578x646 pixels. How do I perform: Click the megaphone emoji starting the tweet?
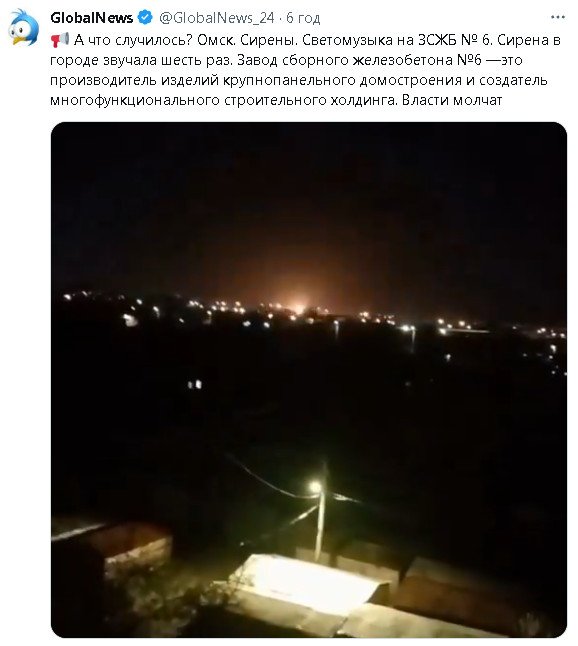60,40
